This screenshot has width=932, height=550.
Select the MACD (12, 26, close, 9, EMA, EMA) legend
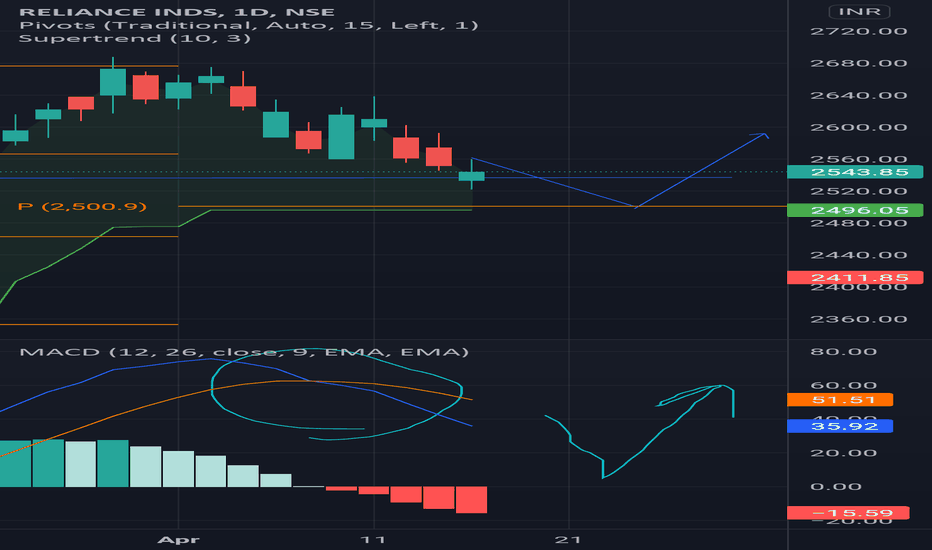click(244, 352)
